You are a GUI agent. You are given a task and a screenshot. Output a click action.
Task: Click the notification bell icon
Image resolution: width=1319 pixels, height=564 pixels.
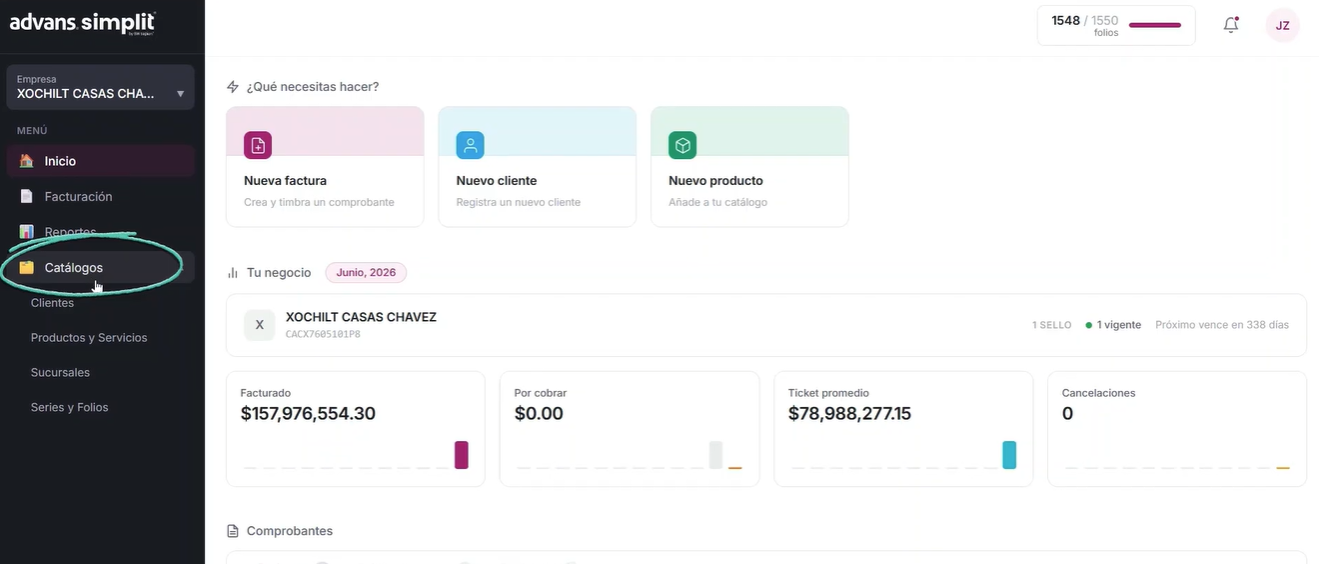click(x=1231, y=25)
